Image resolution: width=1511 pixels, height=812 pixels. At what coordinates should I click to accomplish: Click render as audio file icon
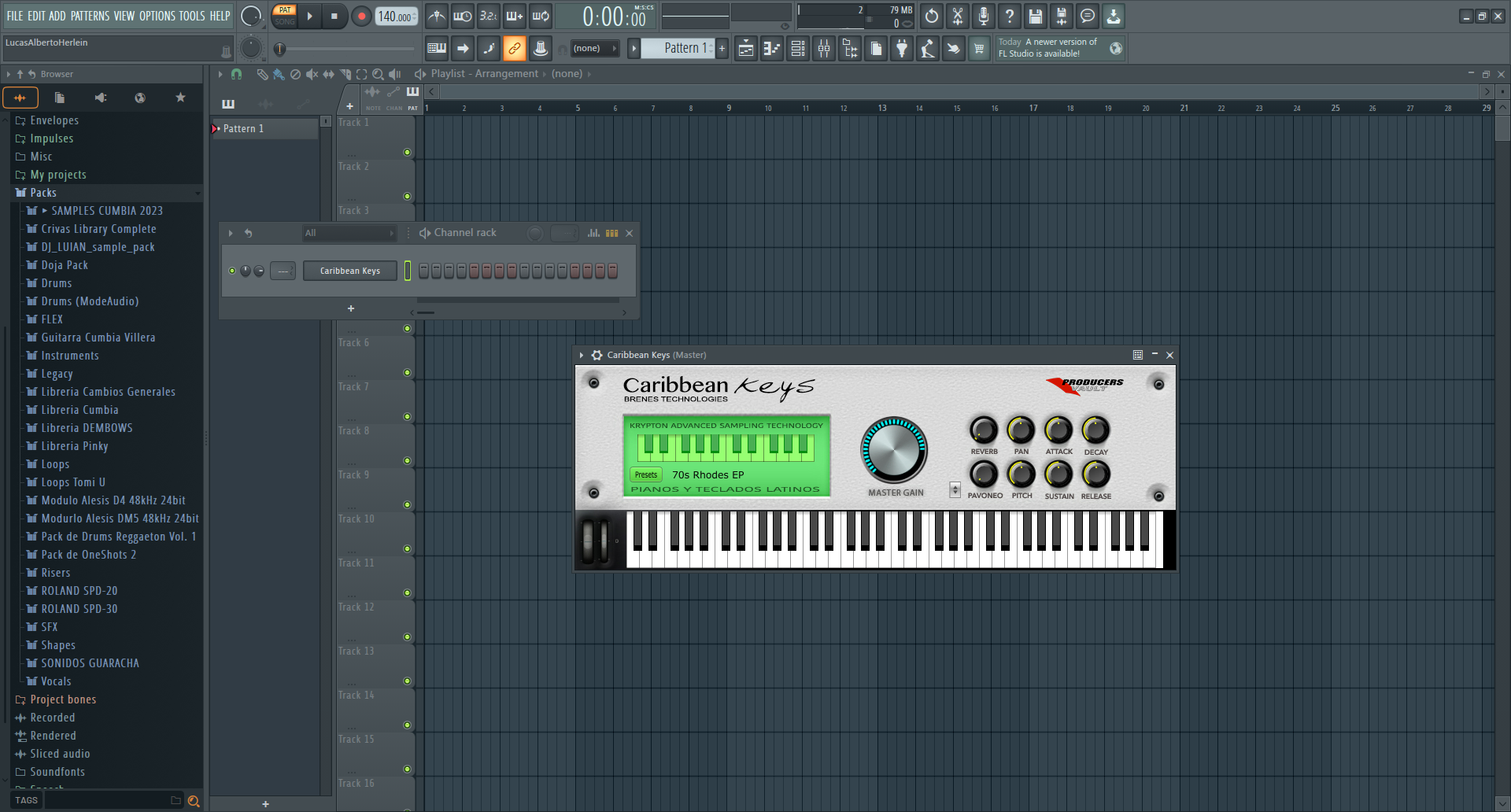coord(1062,16)
